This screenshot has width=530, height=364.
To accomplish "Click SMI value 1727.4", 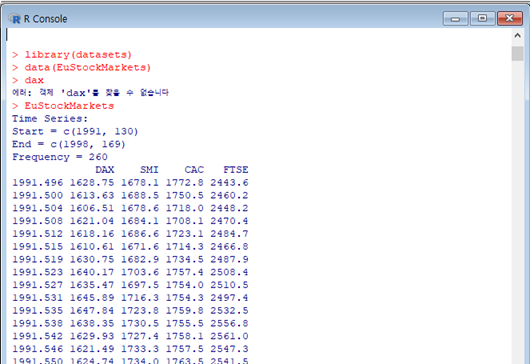I will pos(140,336).
